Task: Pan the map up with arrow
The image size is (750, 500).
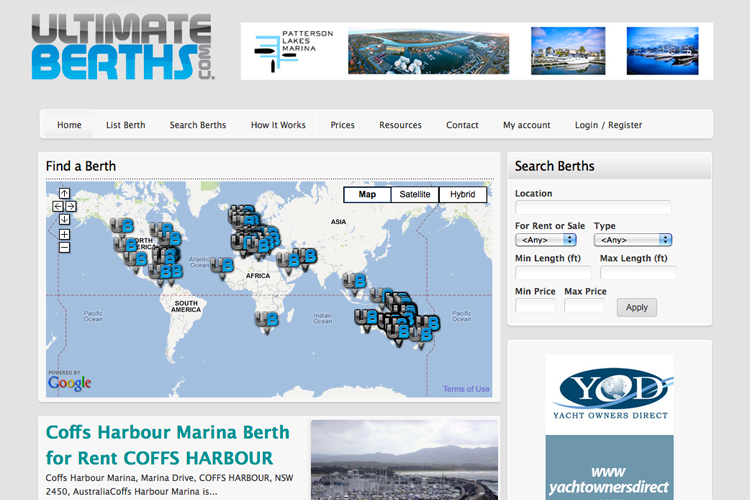Action: (x=64, y=193)
